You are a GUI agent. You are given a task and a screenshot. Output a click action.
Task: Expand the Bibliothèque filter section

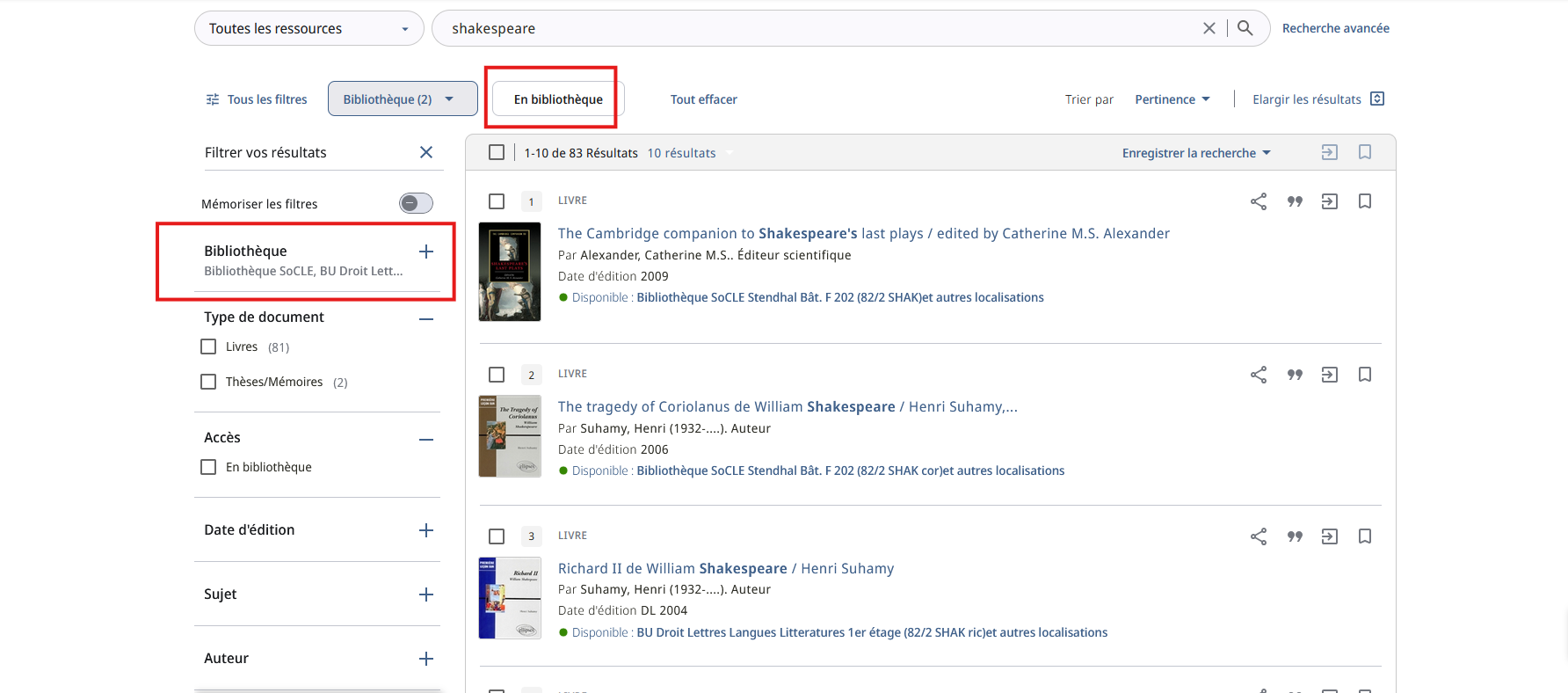pyautogui.click(x=426, y=252)
